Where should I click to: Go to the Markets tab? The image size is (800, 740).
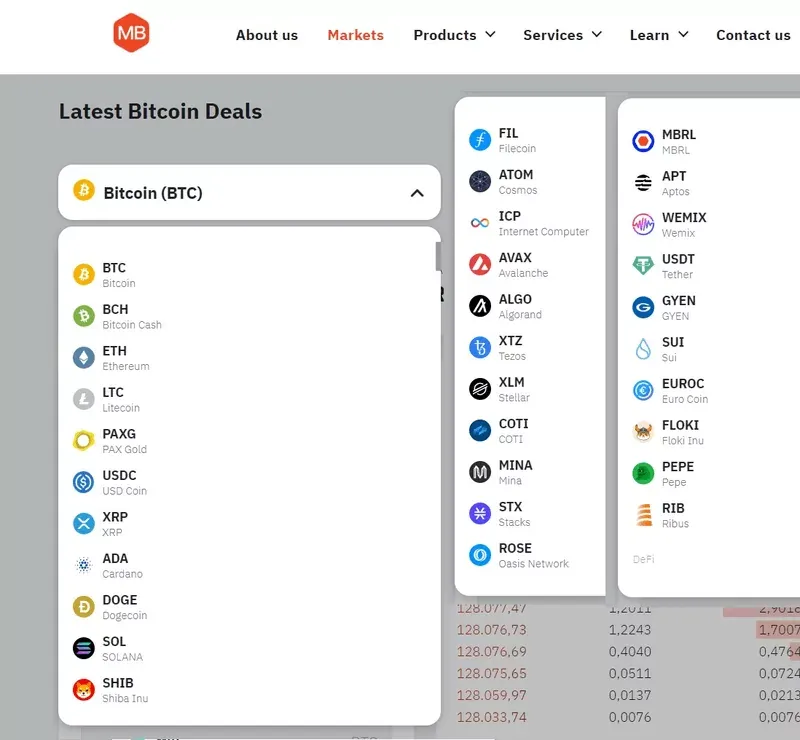point(356,35)
